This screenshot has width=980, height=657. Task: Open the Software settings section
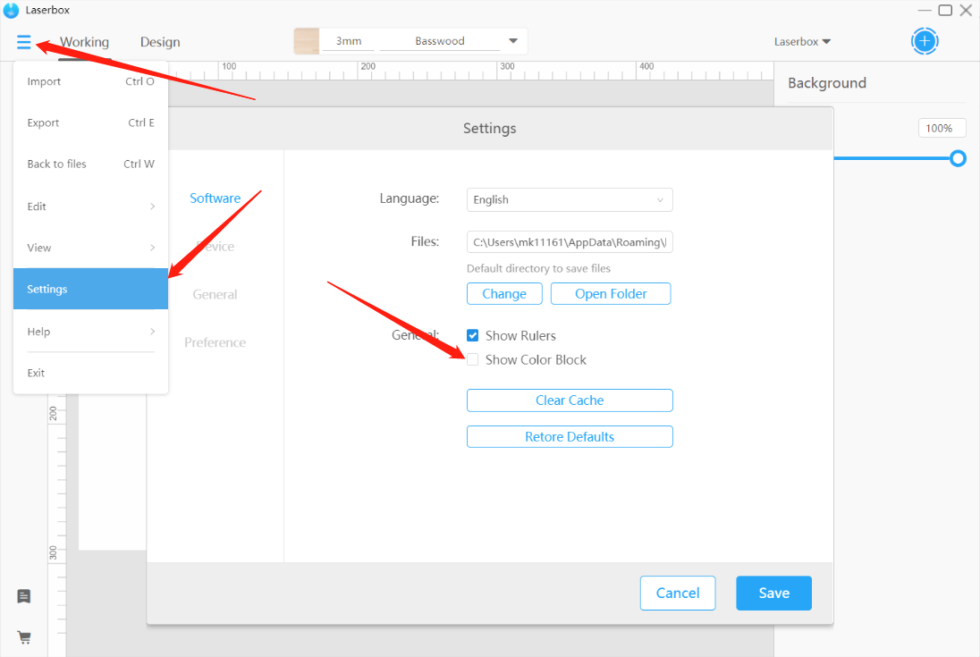215,198
